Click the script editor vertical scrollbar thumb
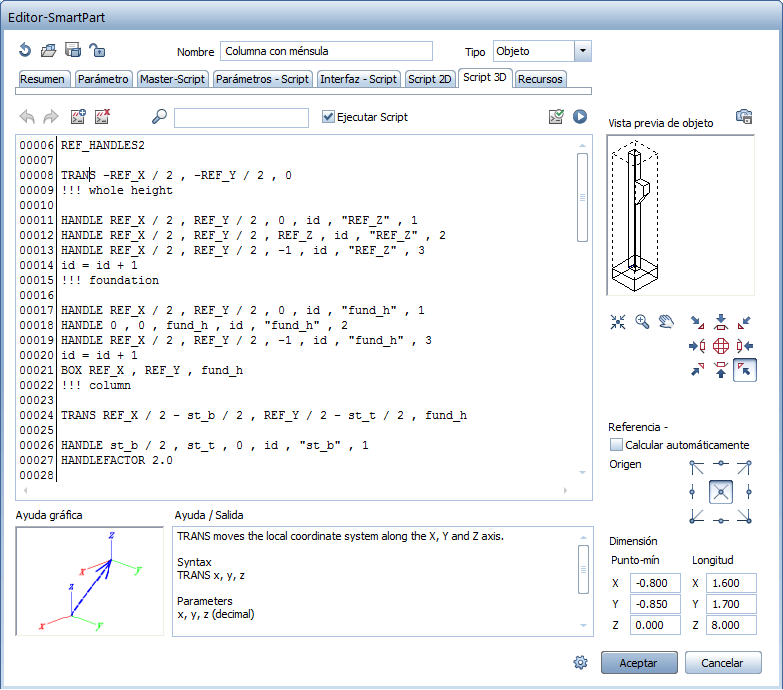The height and width of the screenshot is (690, 783). (582, 197)
